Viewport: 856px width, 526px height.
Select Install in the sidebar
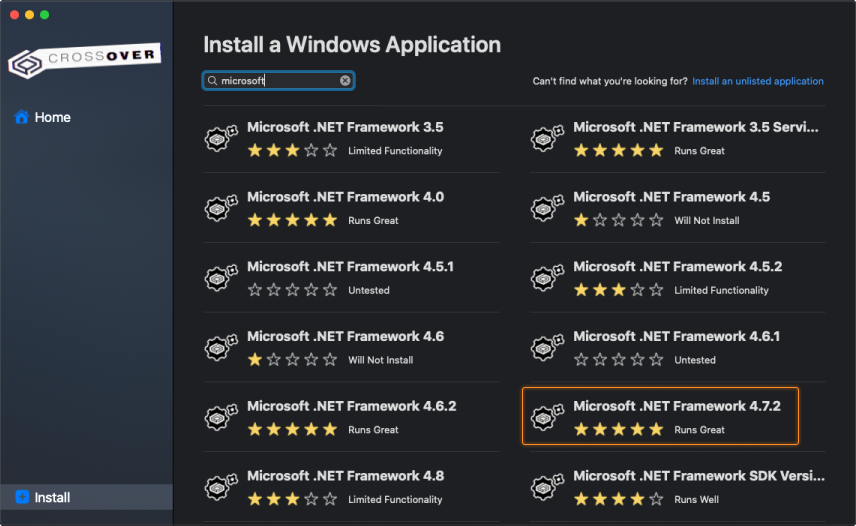(x=86, y=497)
